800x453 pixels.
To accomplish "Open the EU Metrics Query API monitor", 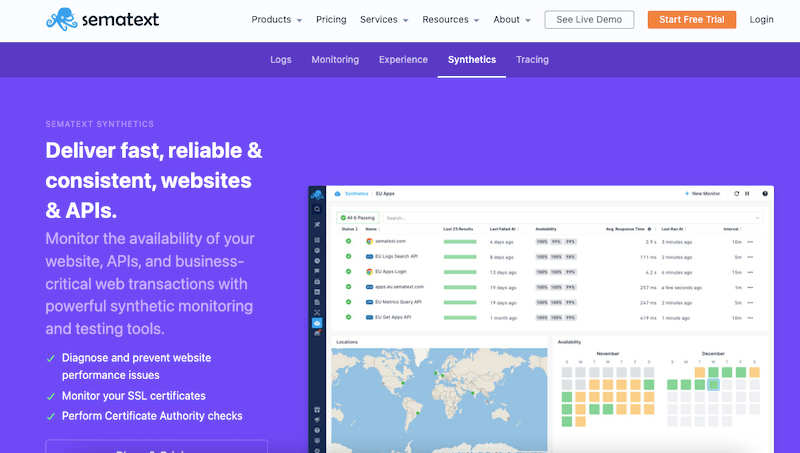I will (x=398, y=302).
